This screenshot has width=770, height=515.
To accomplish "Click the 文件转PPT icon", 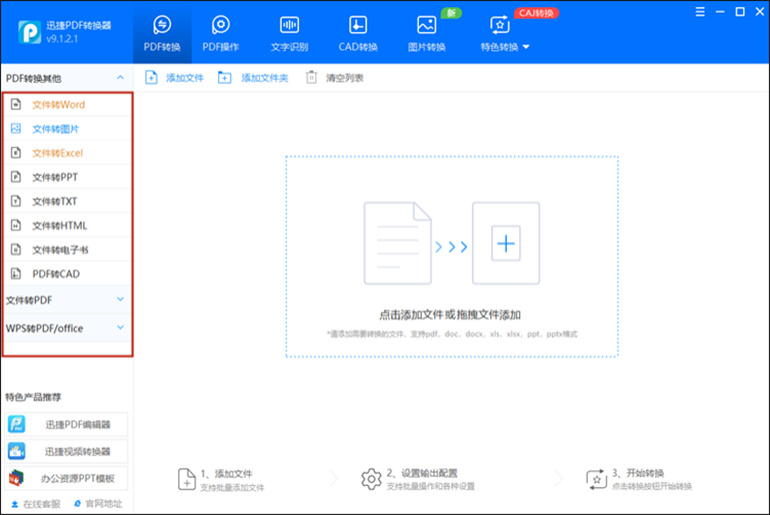I will pyautogui.click(x=16, y=177).
